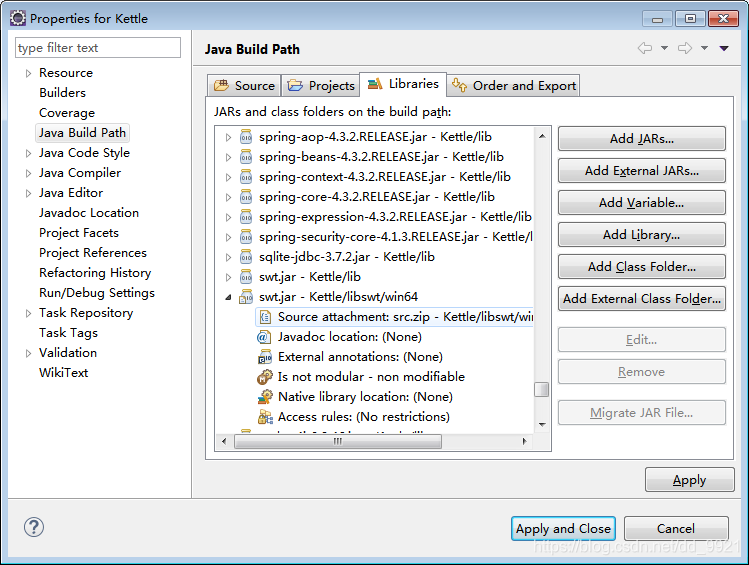Image resolution: width=749 pixels, height=565 pixels.
Task: Click the list scroll-down arrow
Action: pos(542,425)
